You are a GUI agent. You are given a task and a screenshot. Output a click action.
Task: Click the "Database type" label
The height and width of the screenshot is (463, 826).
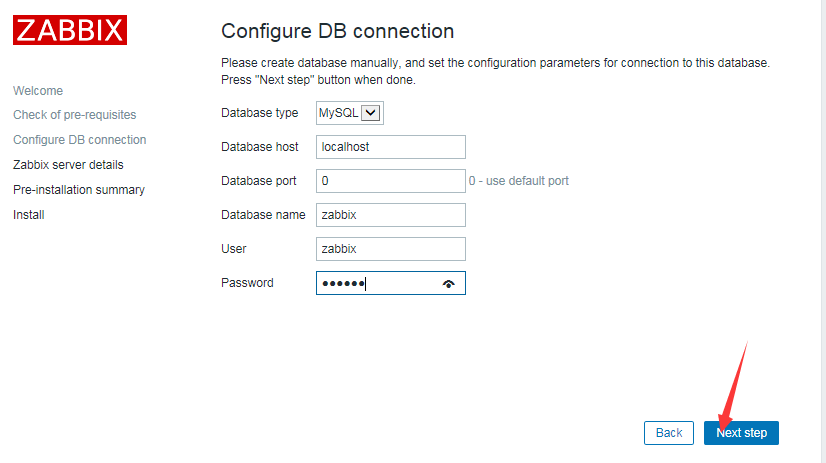point(260,114)
